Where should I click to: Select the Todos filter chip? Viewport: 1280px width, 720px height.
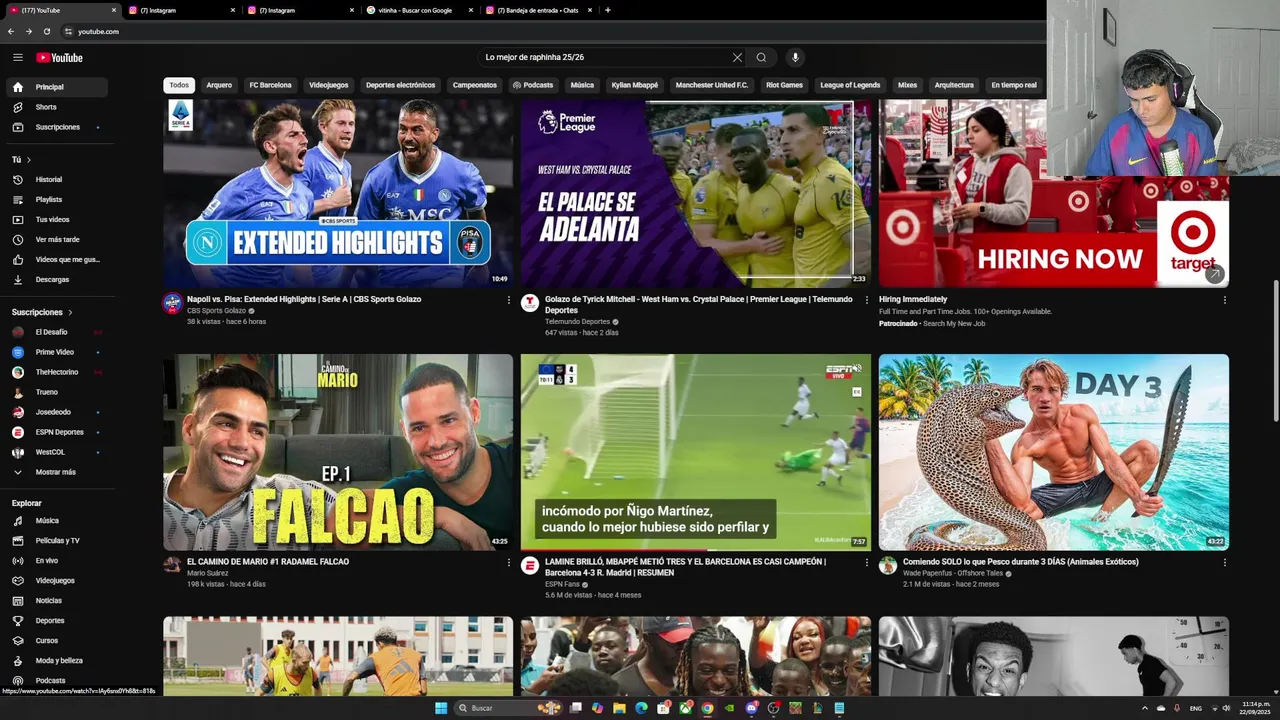click(179, 85)
